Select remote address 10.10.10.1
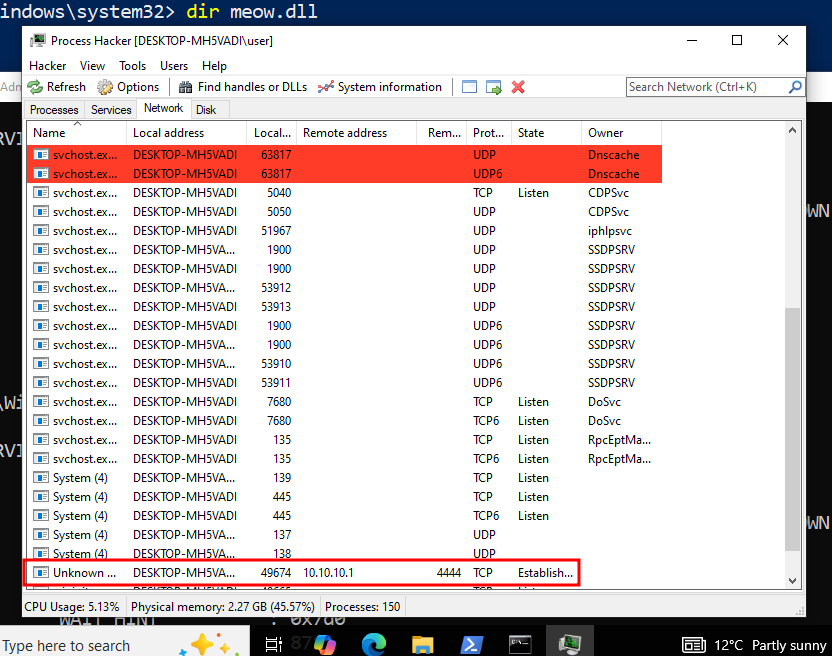Viewport: 832px width, 656px height. [328, 573]
